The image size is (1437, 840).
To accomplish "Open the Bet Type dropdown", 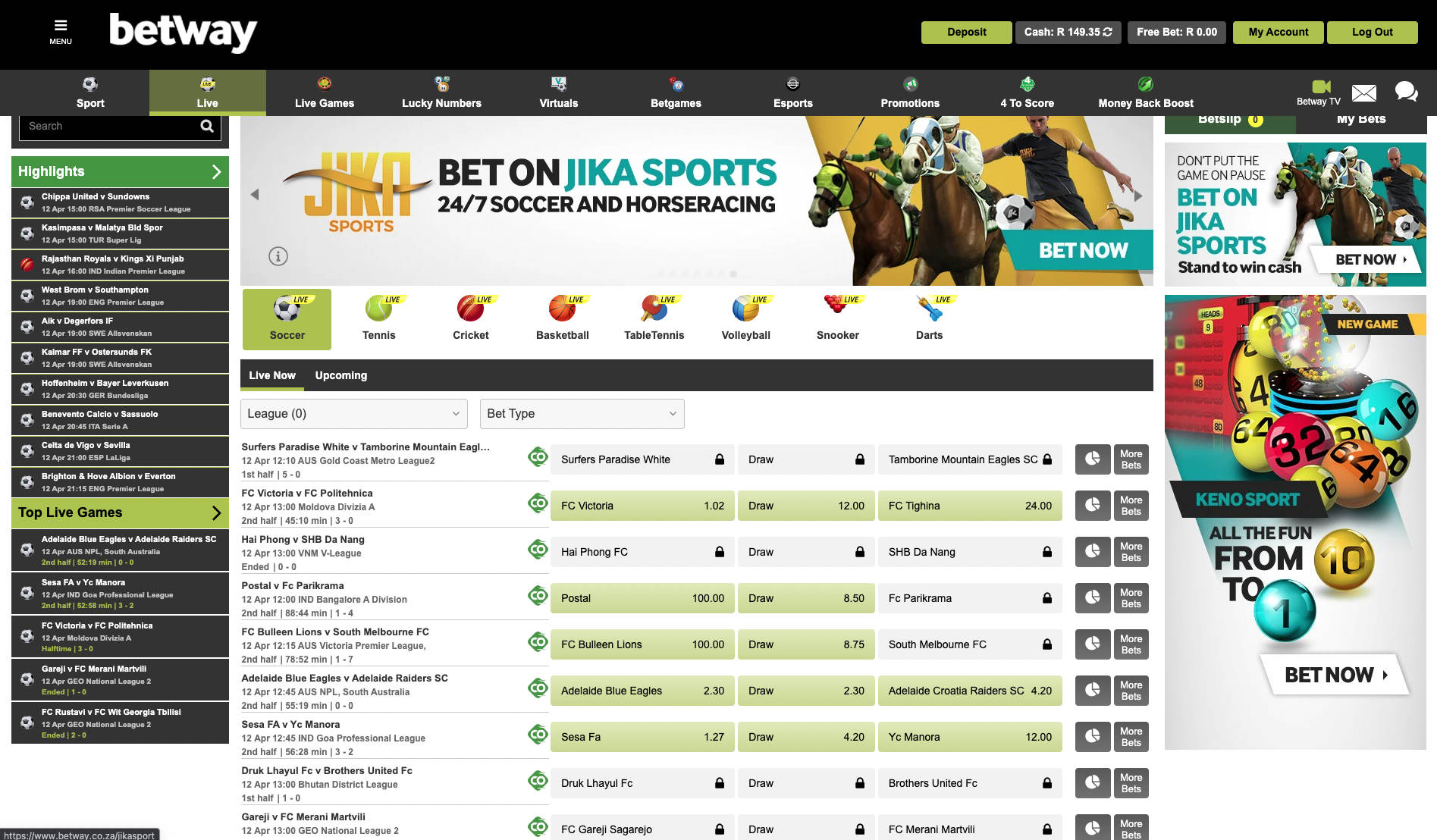I will coord(582,414).
